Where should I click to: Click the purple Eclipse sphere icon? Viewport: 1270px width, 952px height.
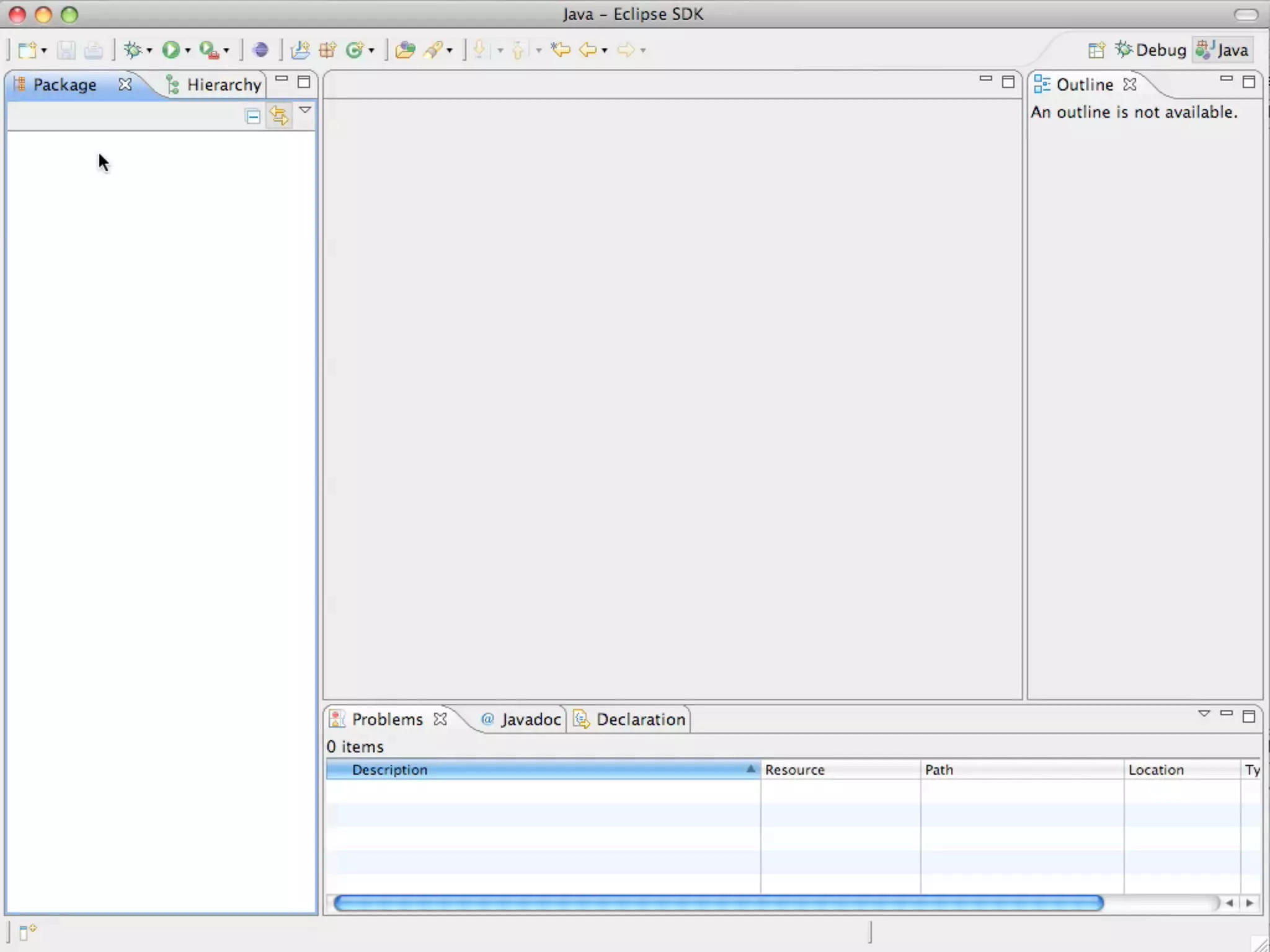[x=261, y=50]
